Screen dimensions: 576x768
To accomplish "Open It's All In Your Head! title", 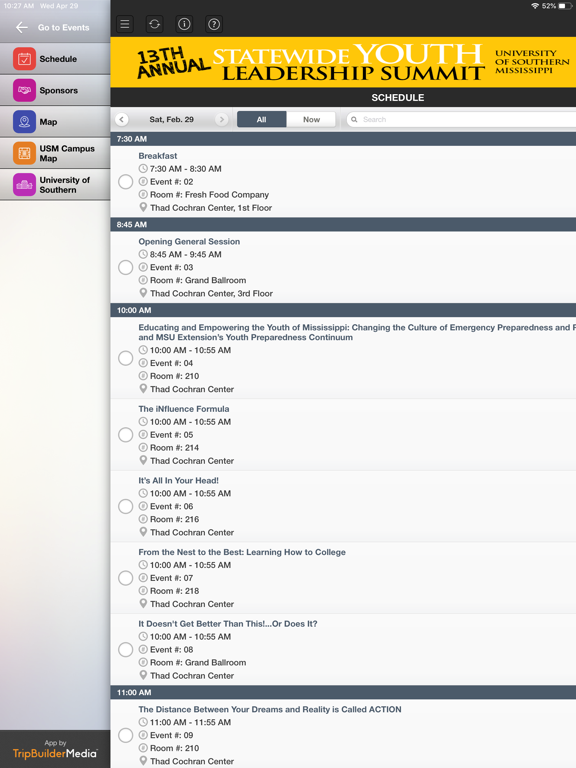I will coord(178,480).
